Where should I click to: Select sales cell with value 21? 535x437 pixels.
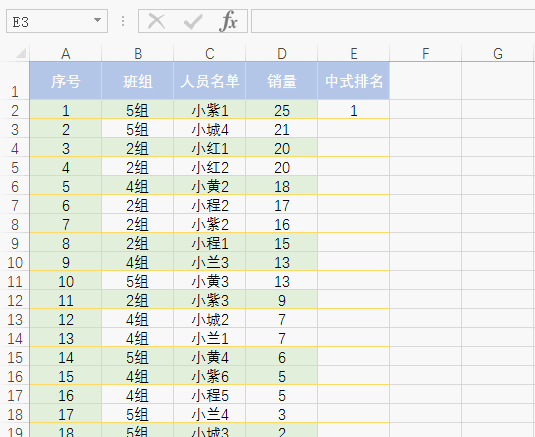pyautogui.click(x=281, y=128)
